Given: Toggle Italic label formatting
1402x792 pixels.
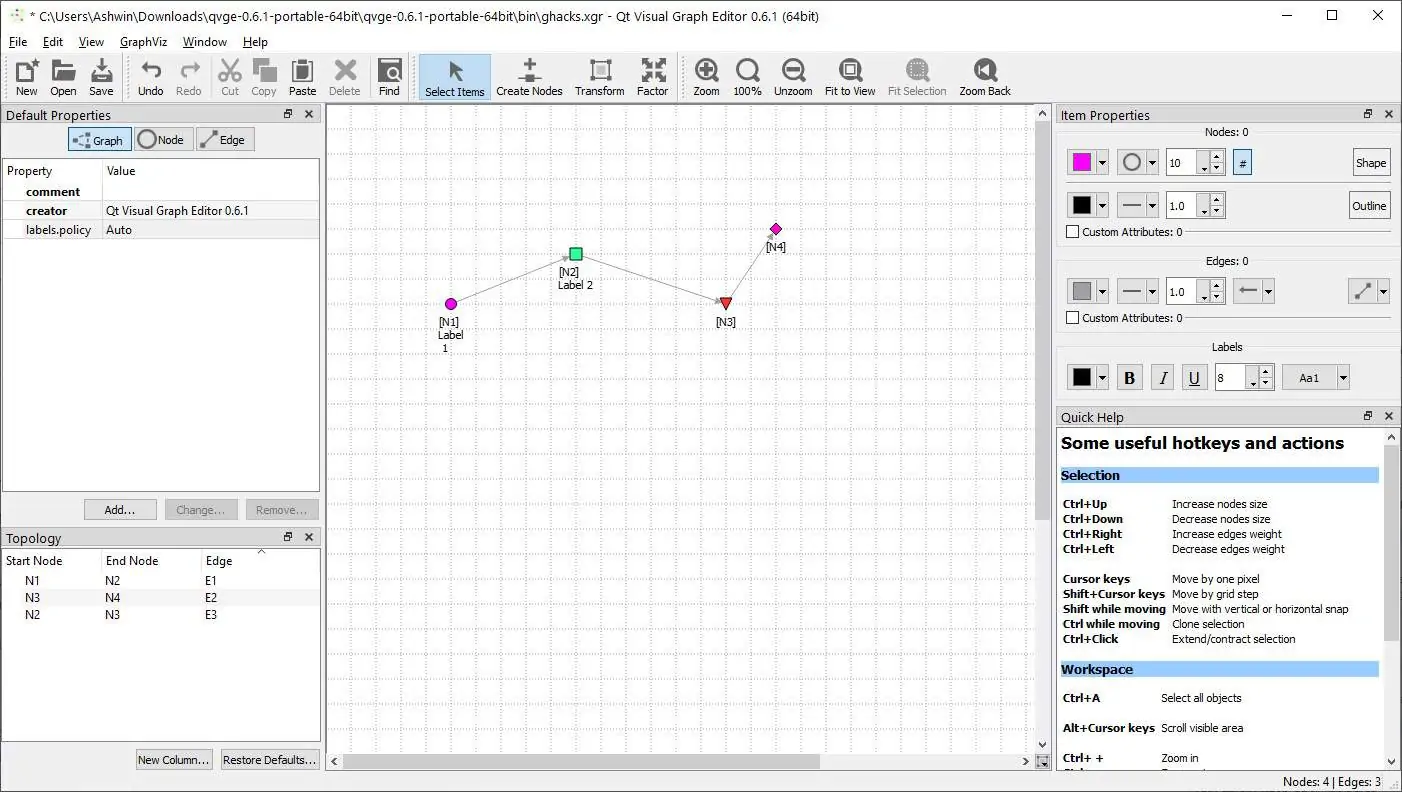Looking at the screenshot, I should tap(1162, 378).
